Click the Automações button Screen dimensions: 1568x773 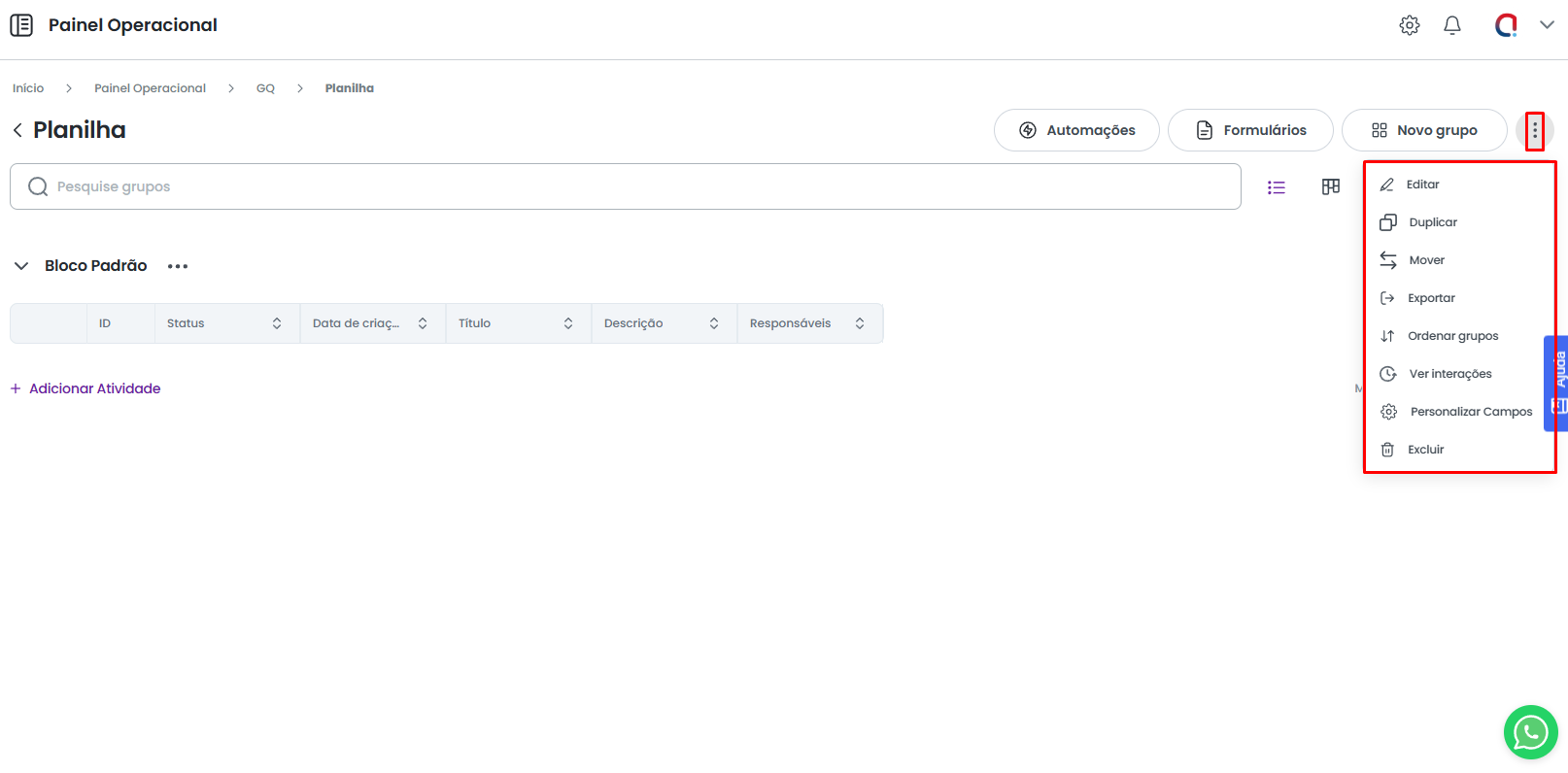pos(1076,130)
